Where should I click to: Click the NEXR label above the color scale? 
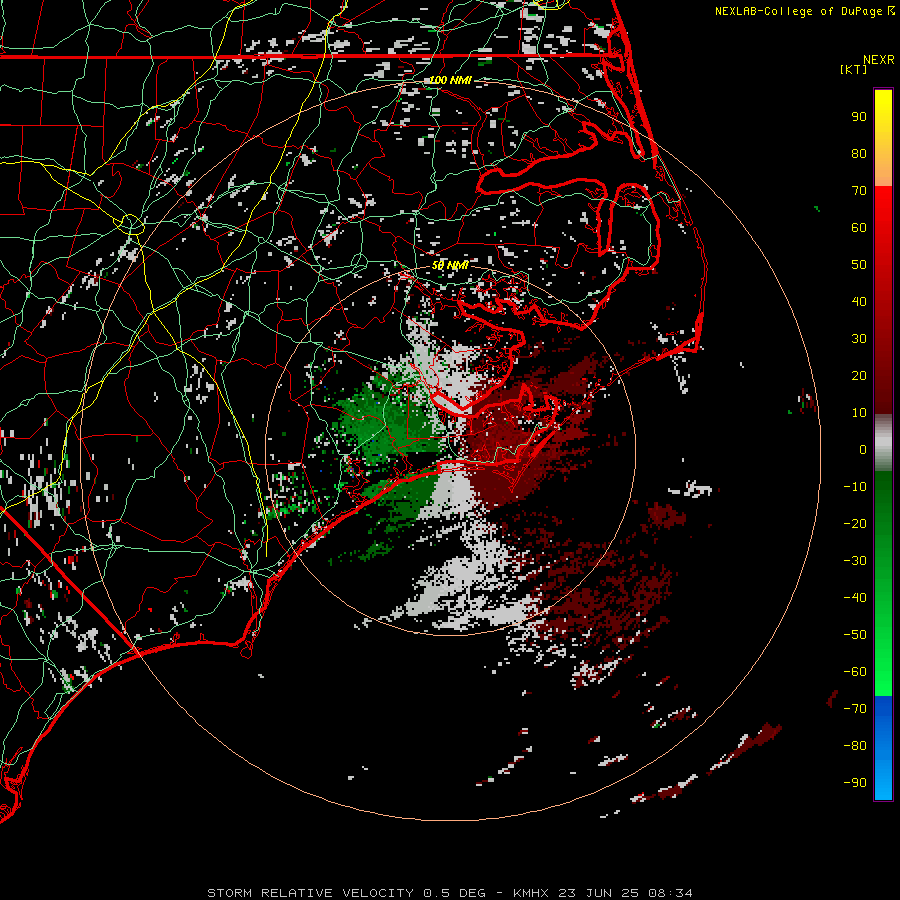pyautogui.click(x=878, y=60)
